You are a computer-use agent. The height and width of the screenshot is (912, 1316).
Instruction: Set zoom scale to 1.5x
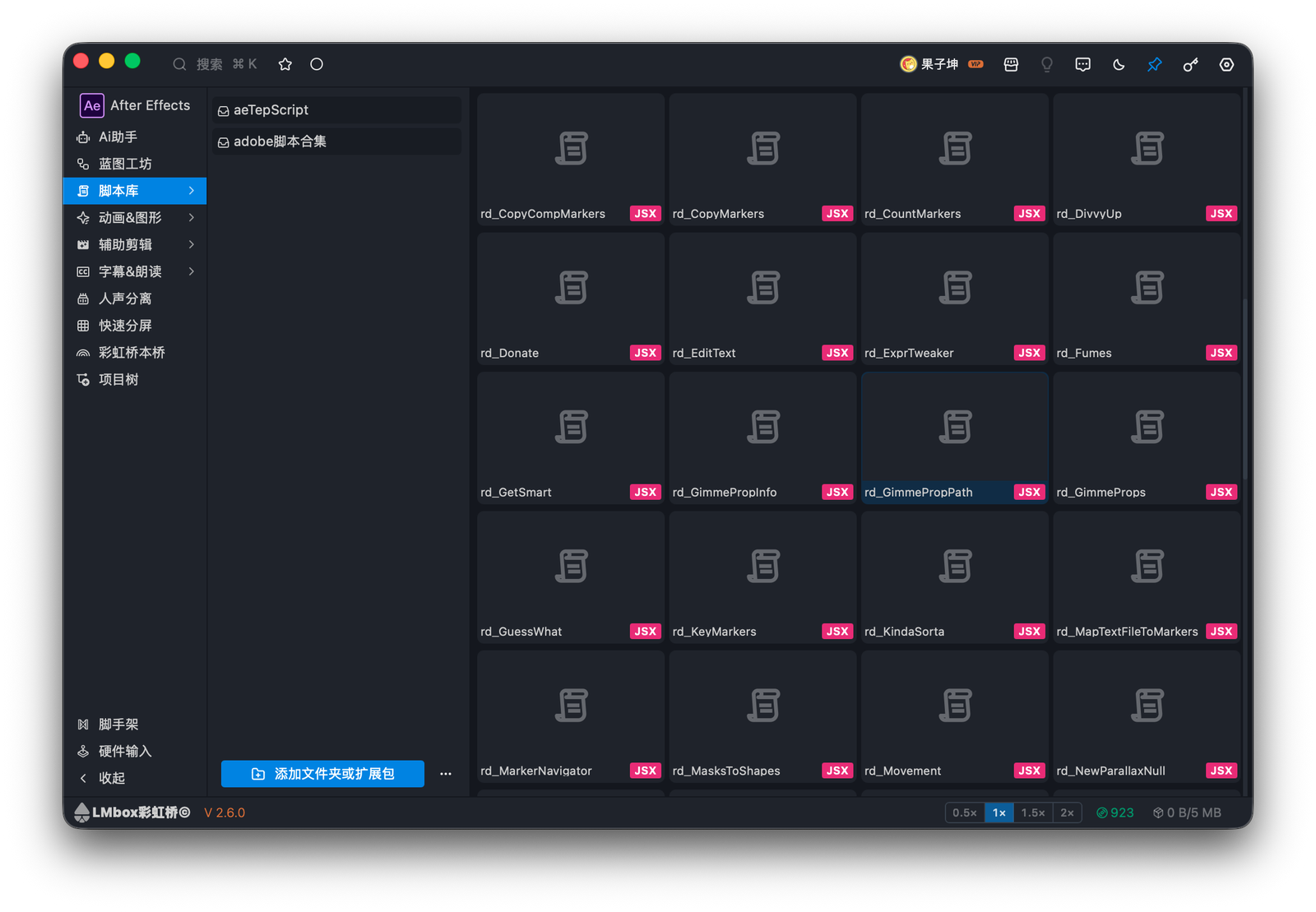pyautogui.click(x=1033, y=812)
